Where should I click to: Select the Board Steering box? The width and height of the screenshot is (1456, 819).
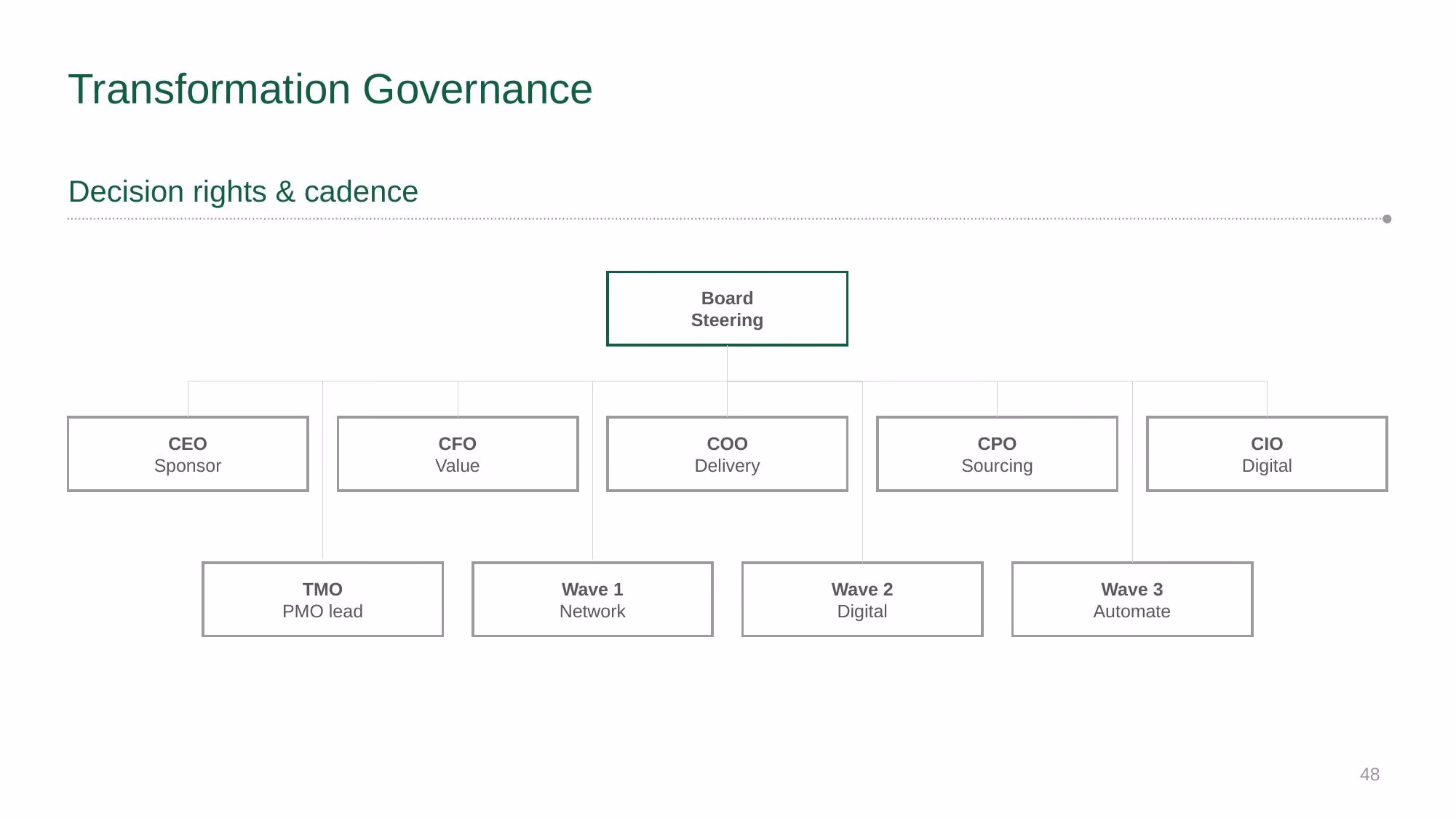click(727, 309)
